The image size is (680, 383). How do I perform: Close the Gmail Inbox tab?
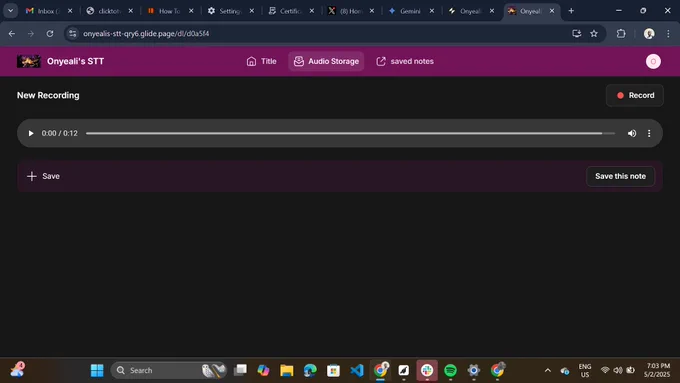[x=70, y=11]
